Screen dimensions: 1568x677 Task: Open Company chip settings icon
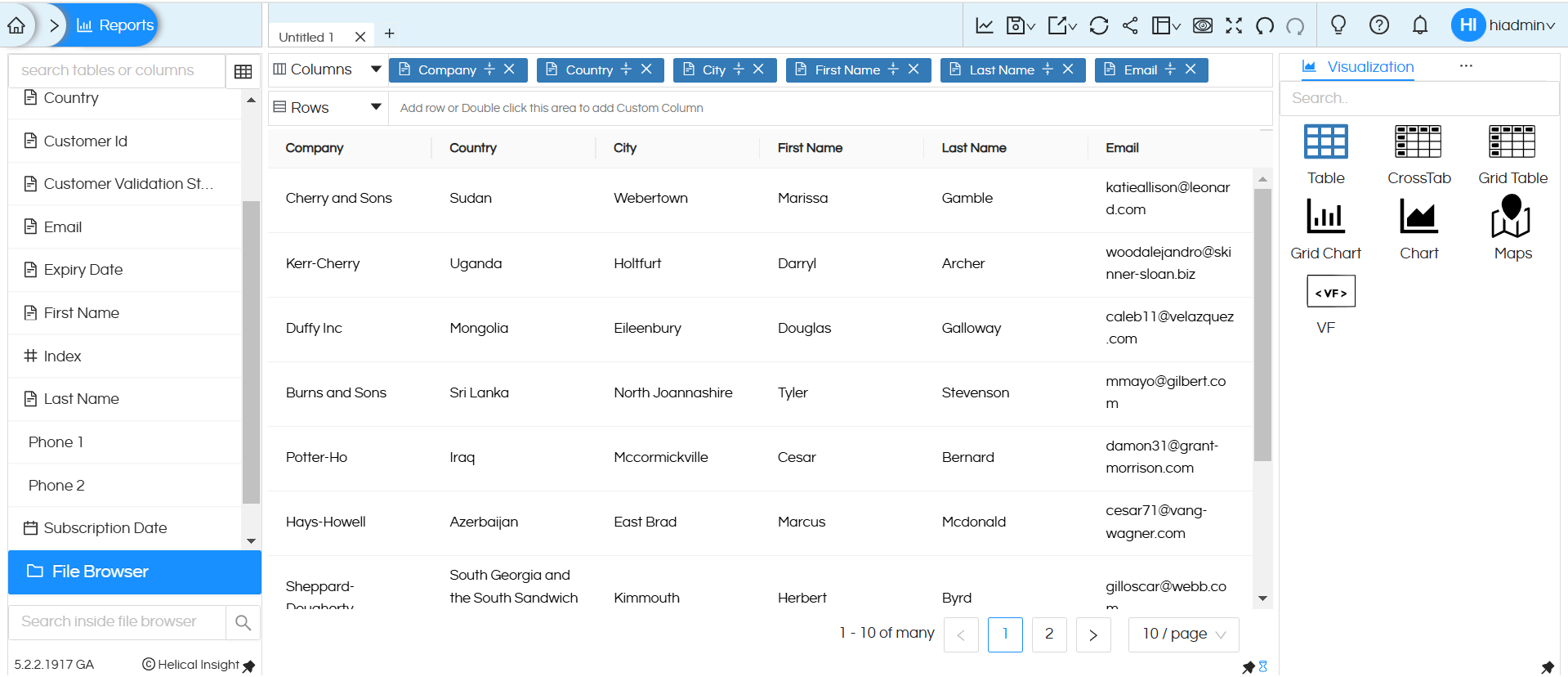click(x=489, y=69)
